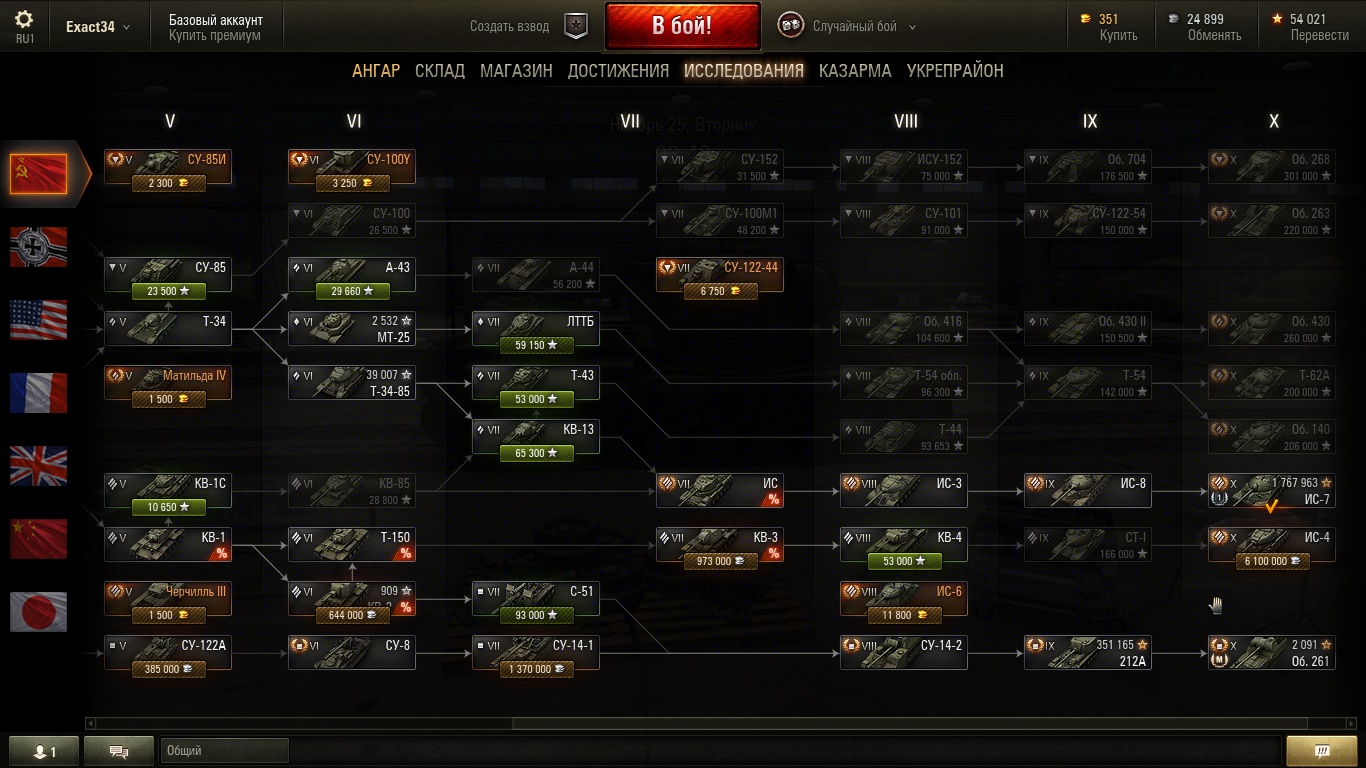The height and width of the screenshot is (768, 1366).
Task: Select the USSR nation flag
Action: click(39, 174)
